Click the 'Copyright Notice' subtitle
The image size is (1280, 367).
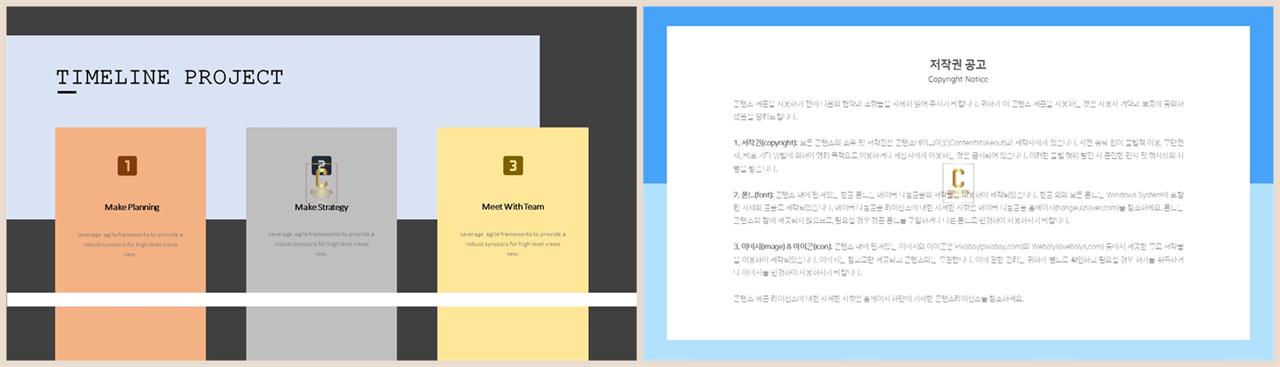[x=958, y=79]
